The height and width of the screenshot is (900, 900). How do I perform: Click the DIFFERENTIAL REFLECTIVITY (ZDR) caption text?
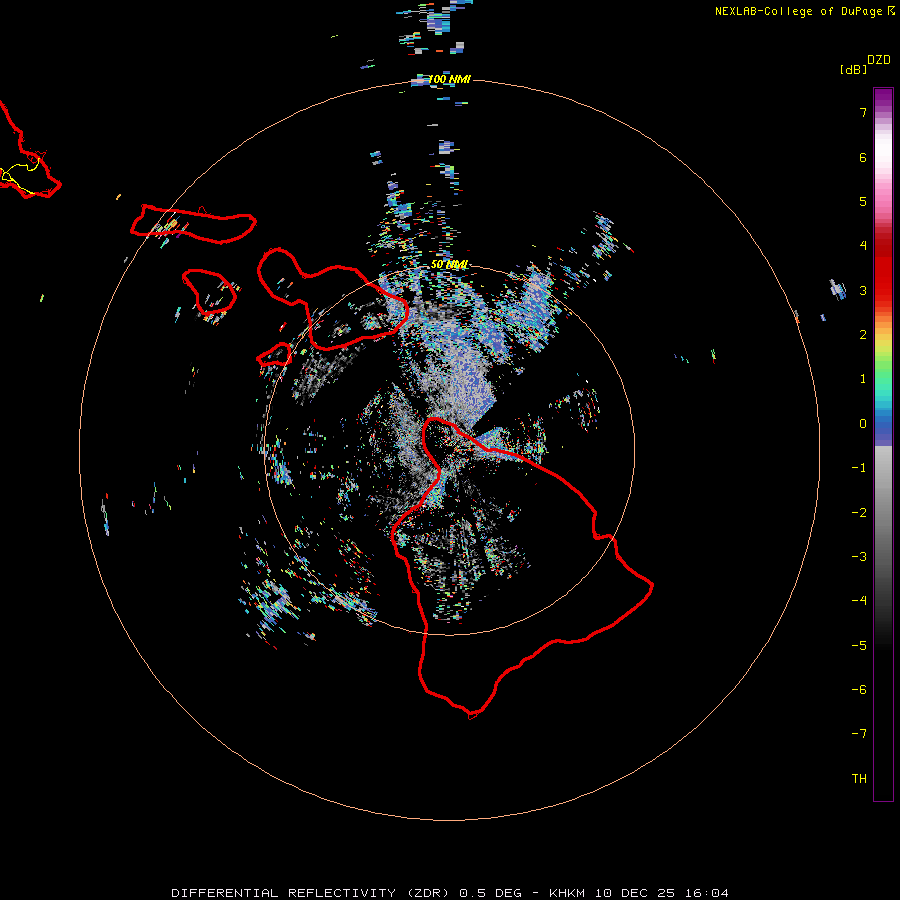313,893
